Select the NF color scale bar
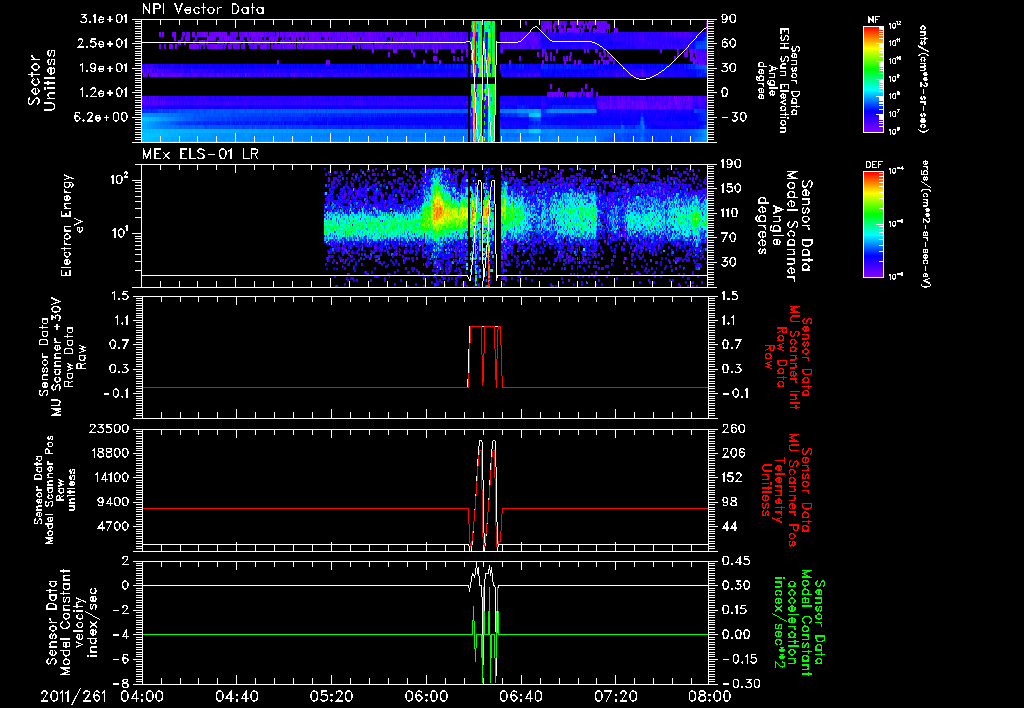The height and width of the screenshot is (708, 1024). tap(874, 79)
